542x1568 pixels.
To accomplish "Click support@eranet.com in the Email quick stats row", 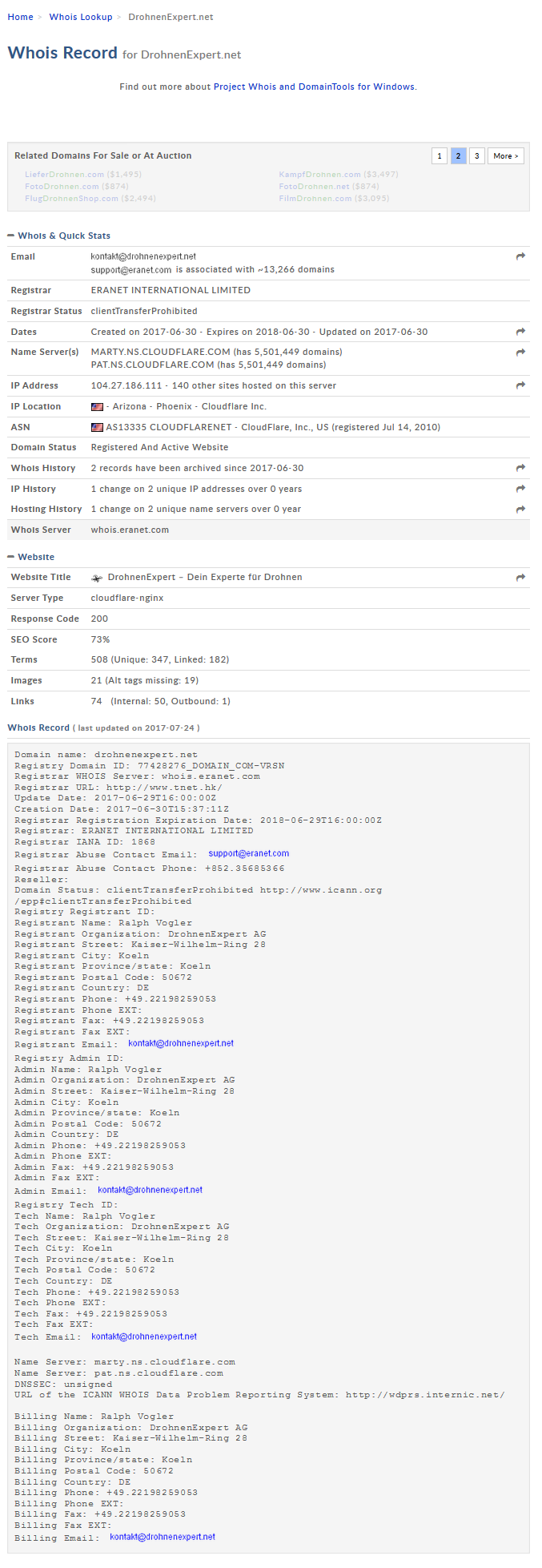I will [x=131, y=270].
